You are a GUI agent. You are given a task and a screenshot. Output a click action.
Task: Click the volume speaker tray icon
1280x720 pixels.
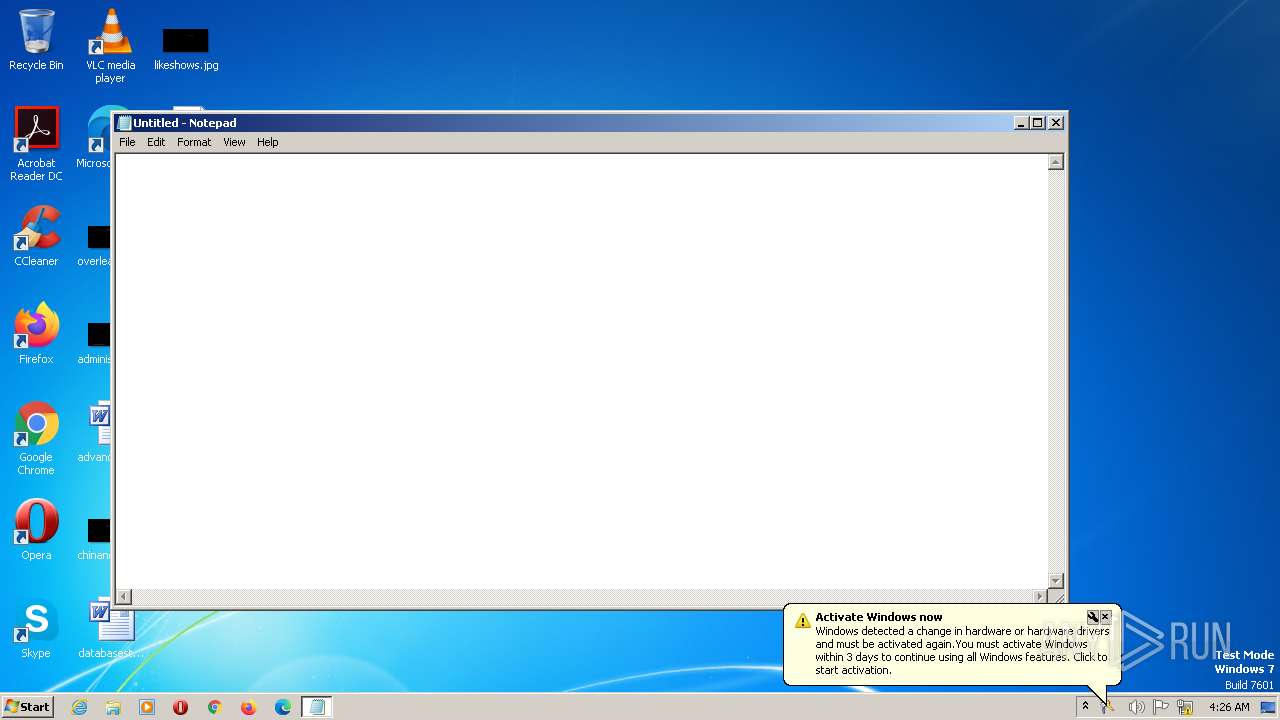tap(1136, 707)
